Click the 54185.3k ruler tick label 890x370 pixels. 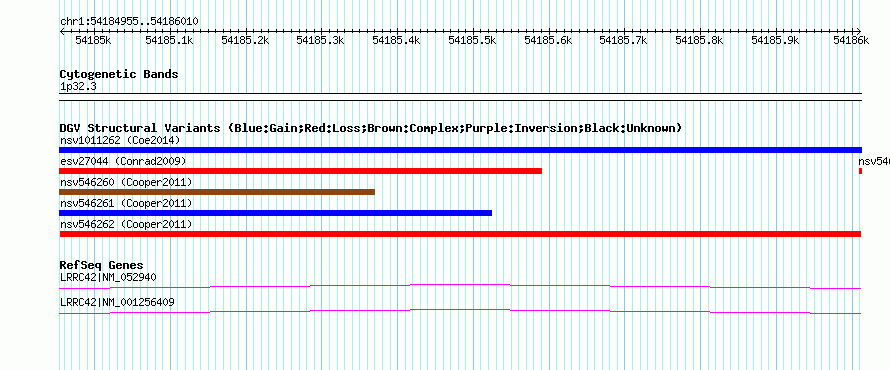click(x=321, y=40)
